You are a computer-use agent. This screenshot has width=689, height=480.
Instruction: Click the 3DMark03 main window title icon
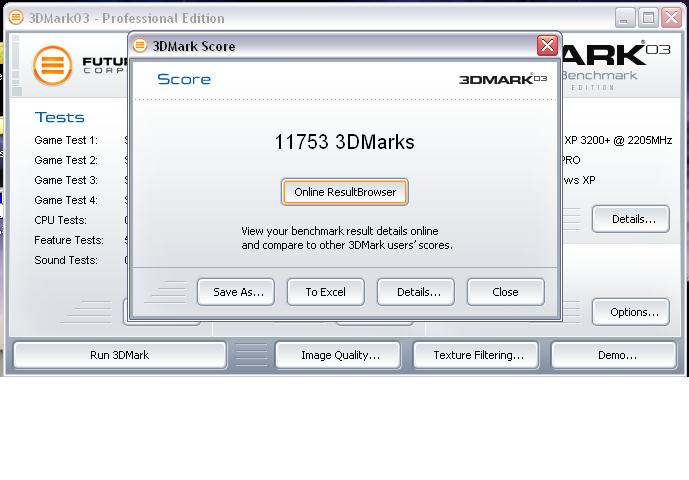[16, 18]
